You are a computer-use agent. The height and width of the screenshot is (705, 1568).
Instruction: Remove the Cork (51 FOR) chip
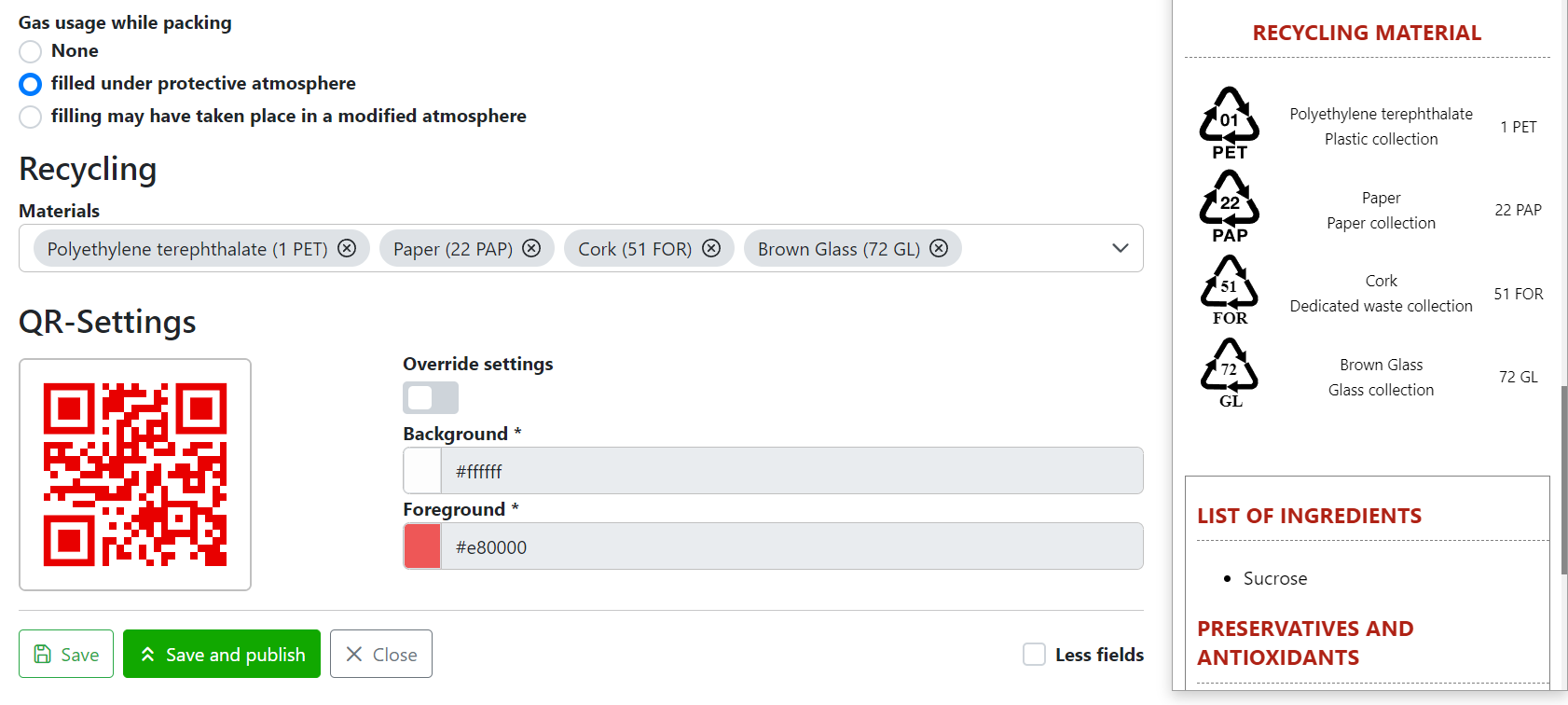711,248
